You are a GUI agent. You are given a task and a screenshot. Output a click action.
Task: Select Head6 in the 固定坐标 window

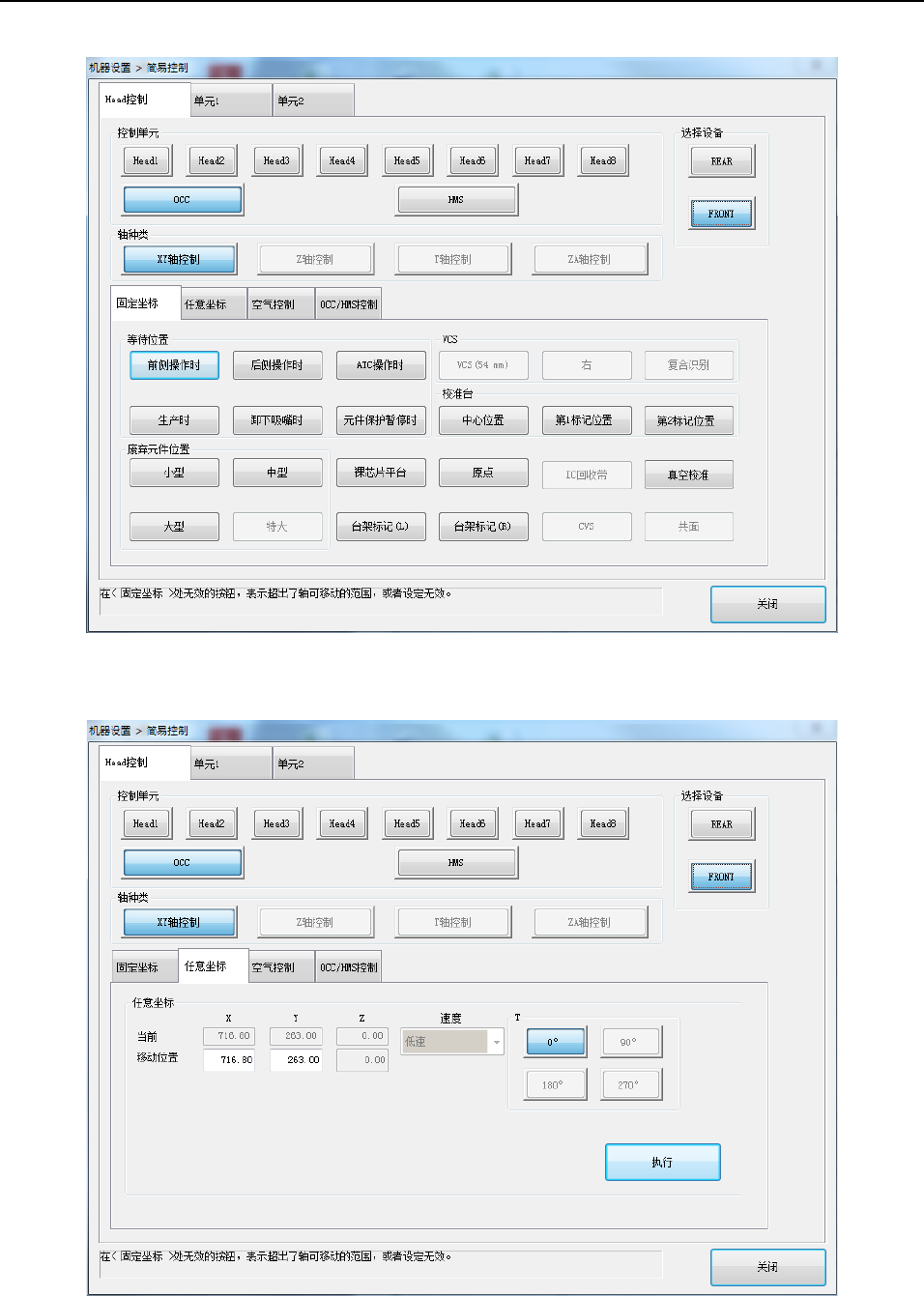click(473, 160)
